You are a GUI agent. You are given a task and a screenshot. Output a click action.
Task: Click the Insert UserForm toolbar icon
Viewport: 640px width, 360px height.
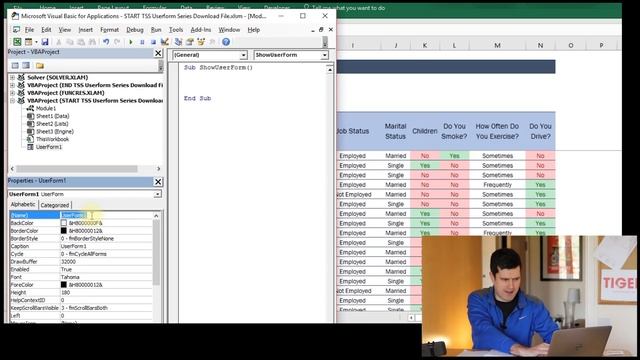[29, 42]
